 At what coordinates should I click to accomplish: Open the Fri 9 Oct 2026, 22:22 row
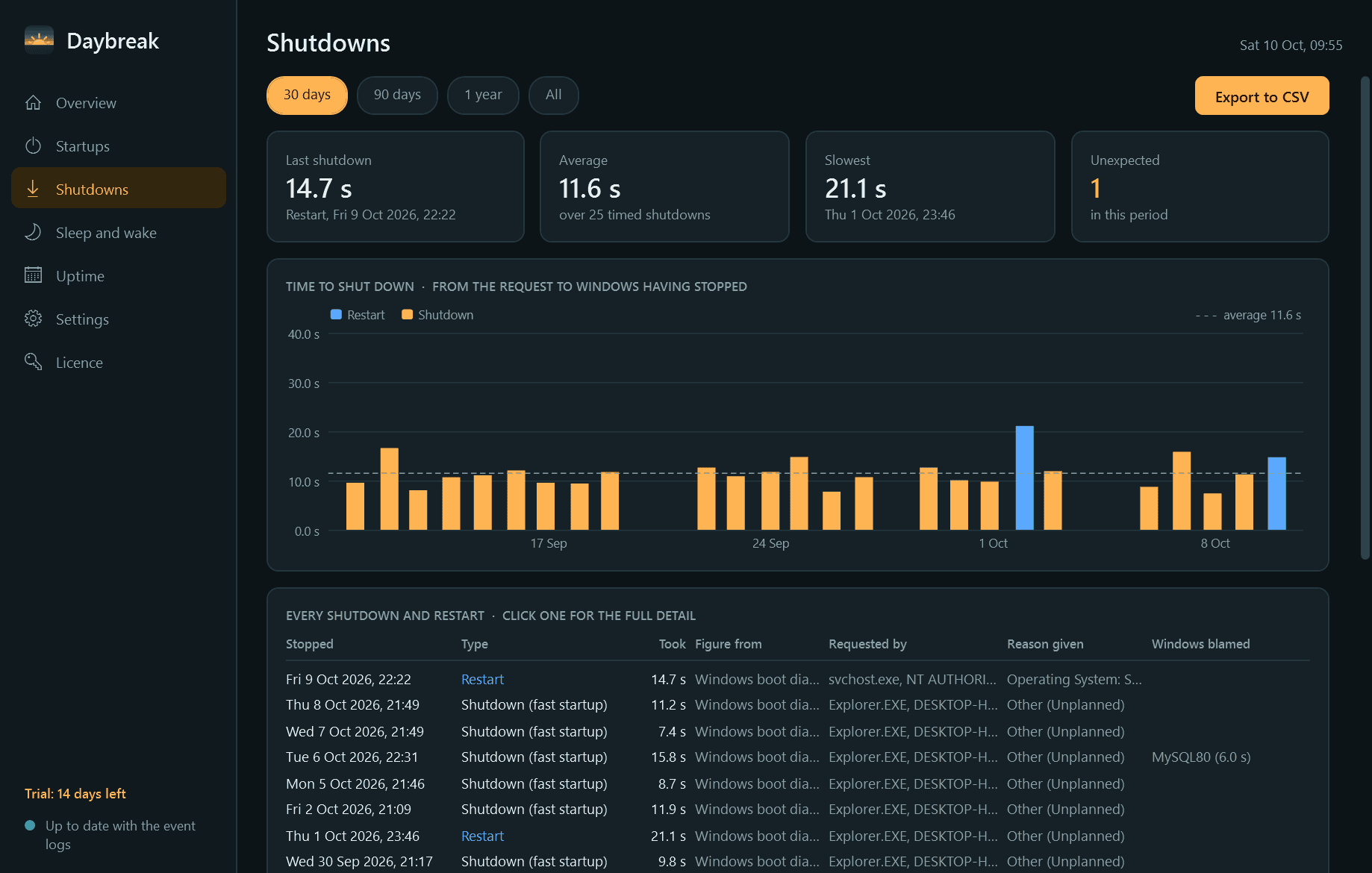pyautogui.click(x=797, y=679)
